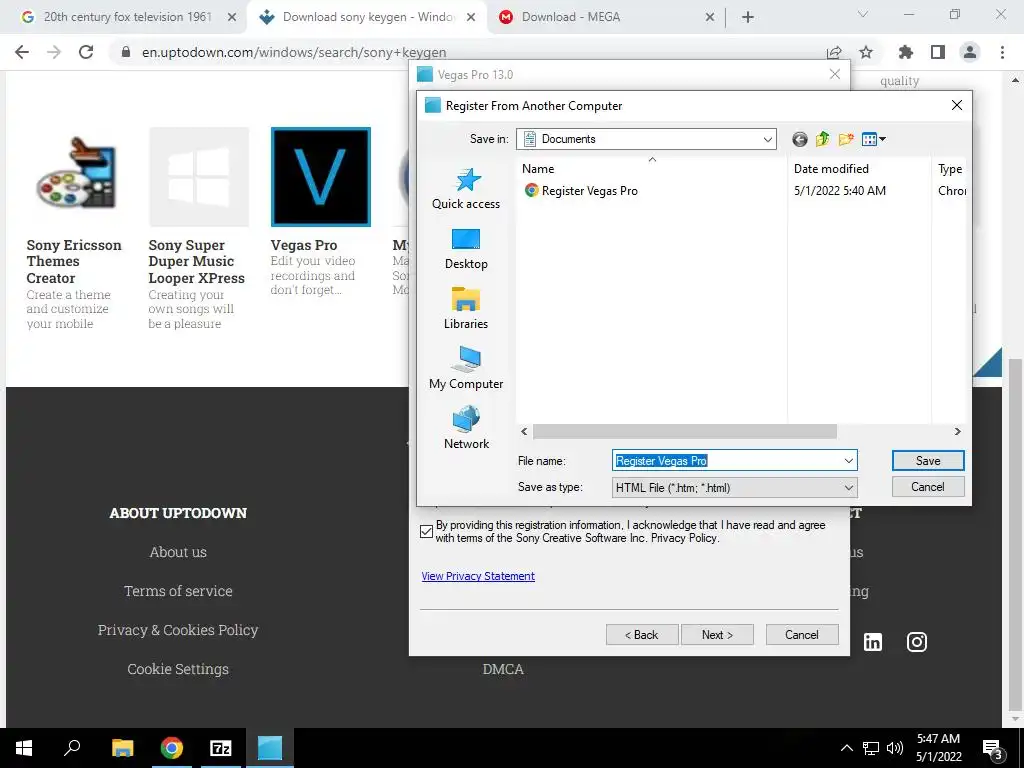Image resolution: width=1024 pixels, height=768 pixels.
Task: Open Uptodown LinkedIn icon
Action: click(x=872, y=642)
